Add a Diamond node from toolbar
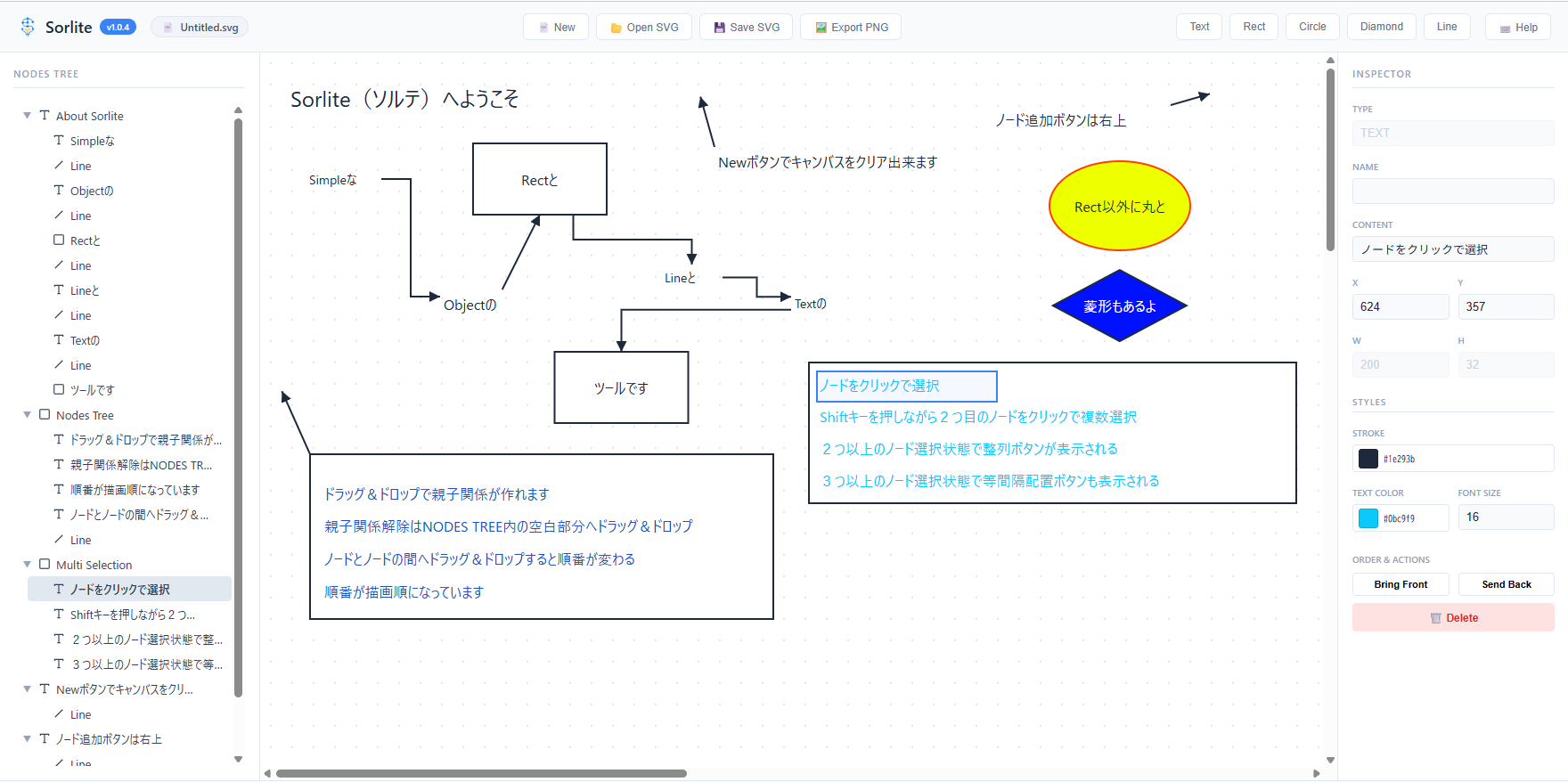 point(1382,27)
